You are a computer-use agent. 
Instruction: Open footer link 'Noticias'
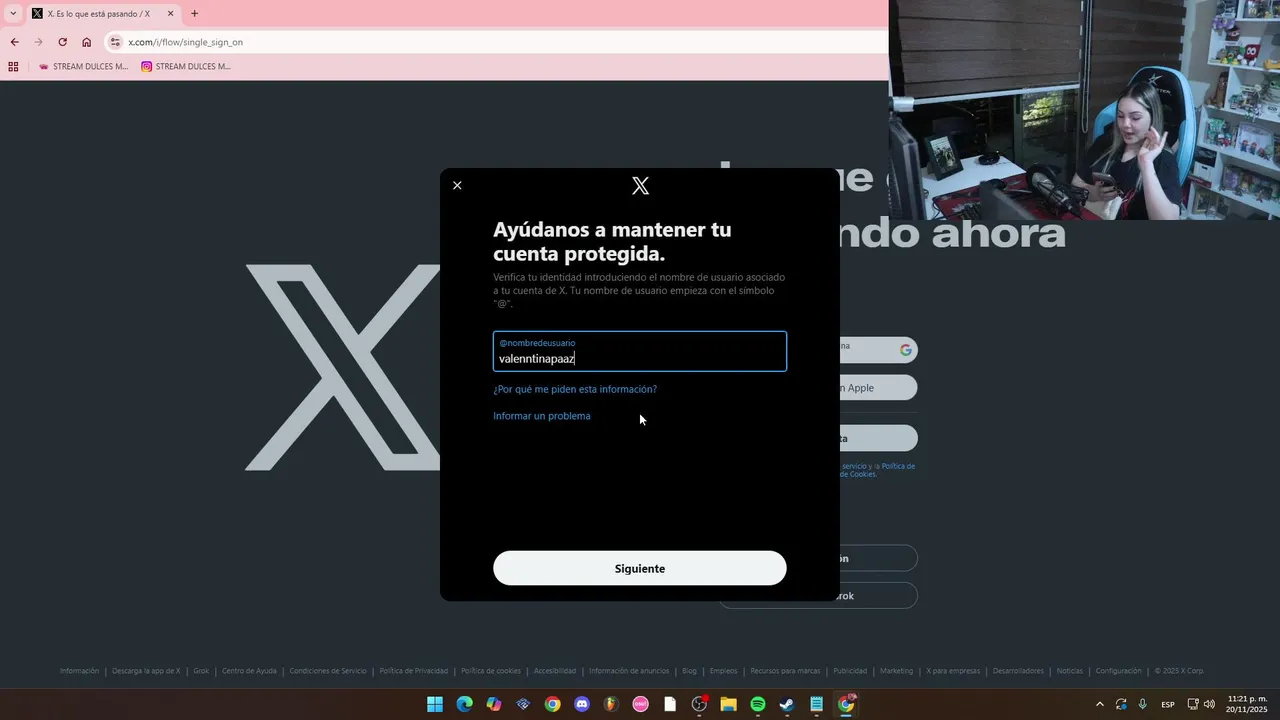coord(1069,671)
